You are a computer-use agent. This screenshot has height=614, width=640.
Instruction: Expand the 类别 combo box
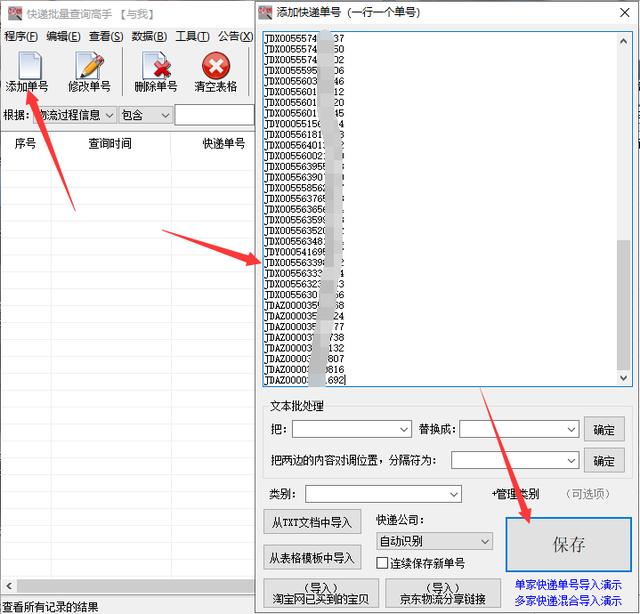coord(383,494)
